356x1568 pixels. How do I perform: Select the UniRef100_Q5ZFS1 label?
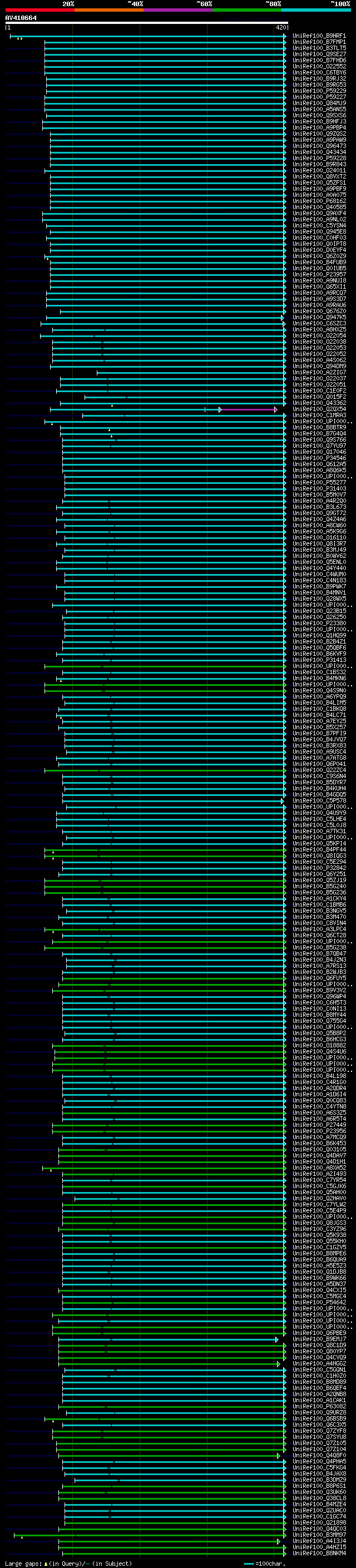pos(319,182)
